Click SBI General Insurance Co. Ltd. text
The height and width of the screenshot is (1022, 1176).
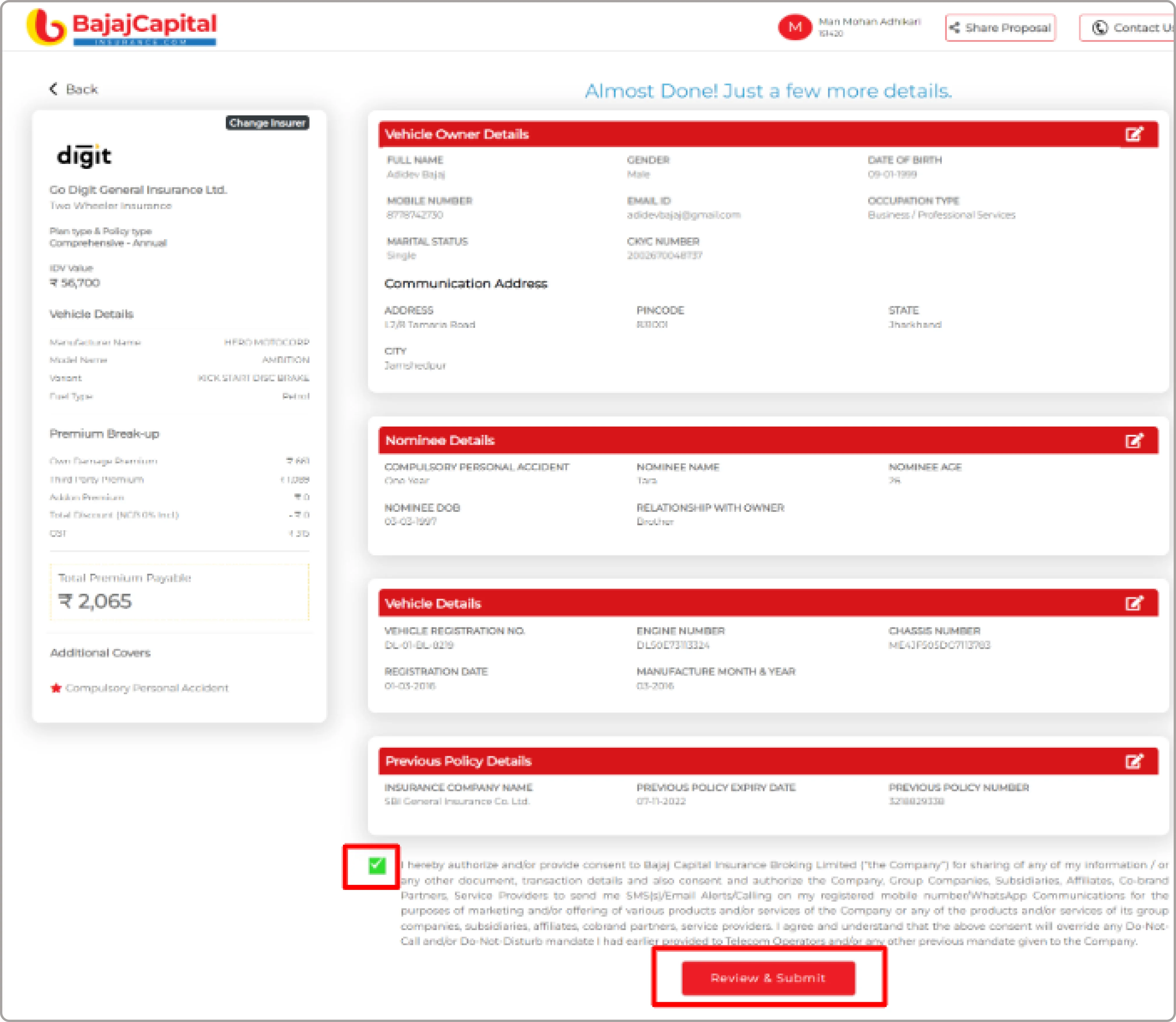tap(457, 801)
